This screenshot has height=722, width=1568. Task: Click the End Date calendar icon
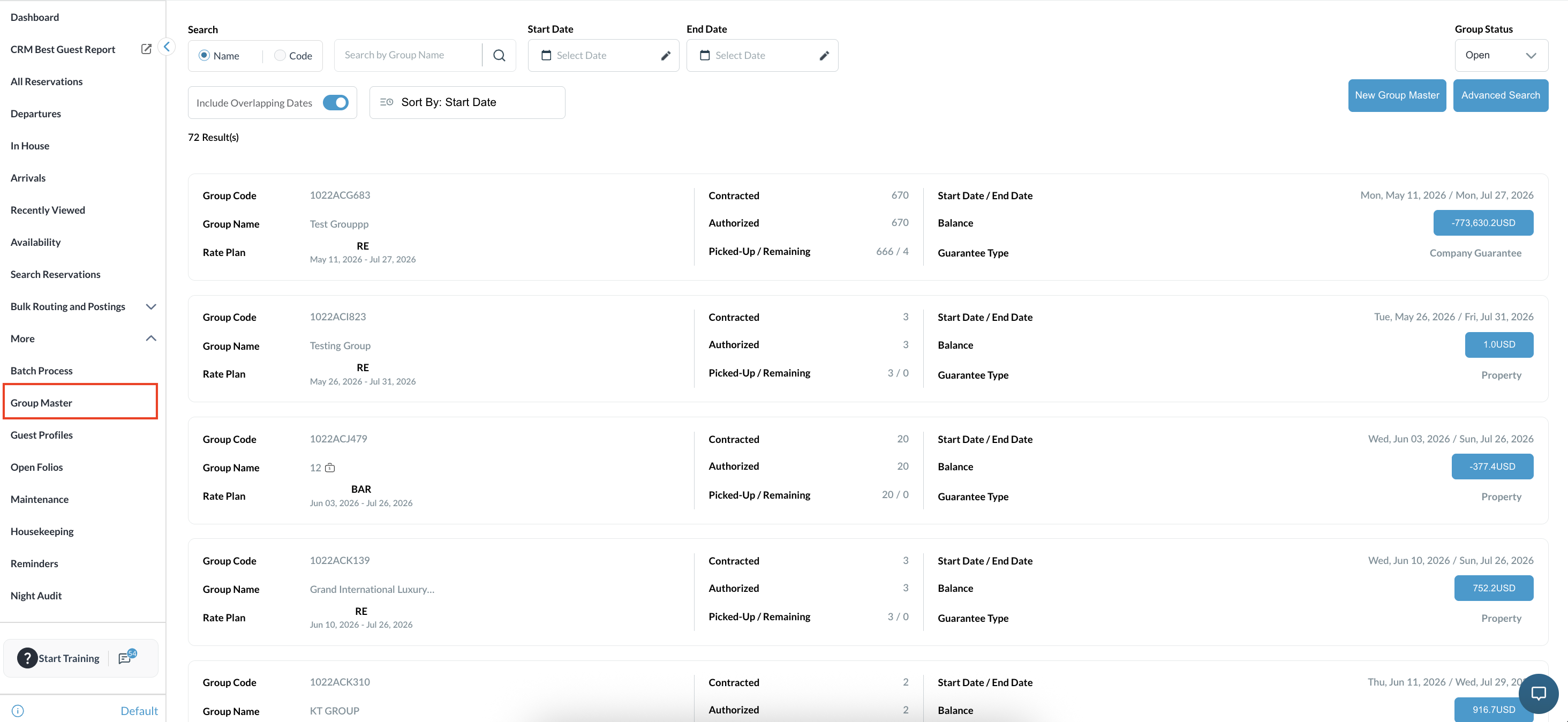705,55
